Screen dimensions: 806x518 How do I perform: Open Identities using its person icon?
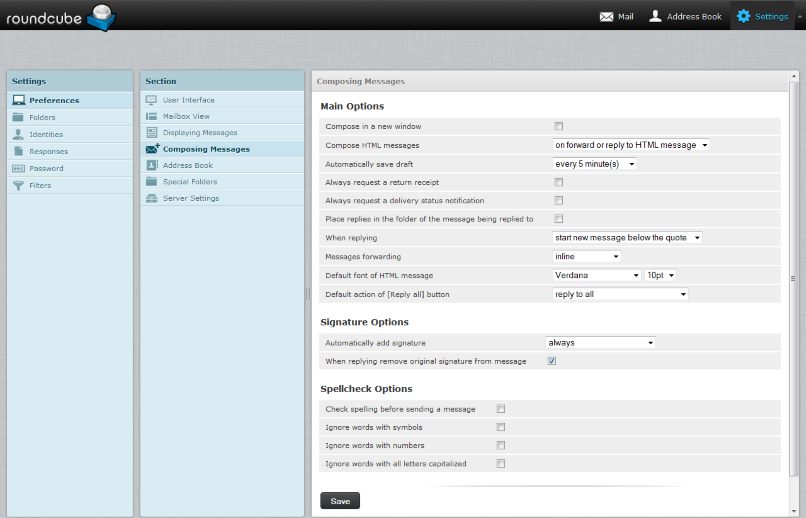(18, 134)
